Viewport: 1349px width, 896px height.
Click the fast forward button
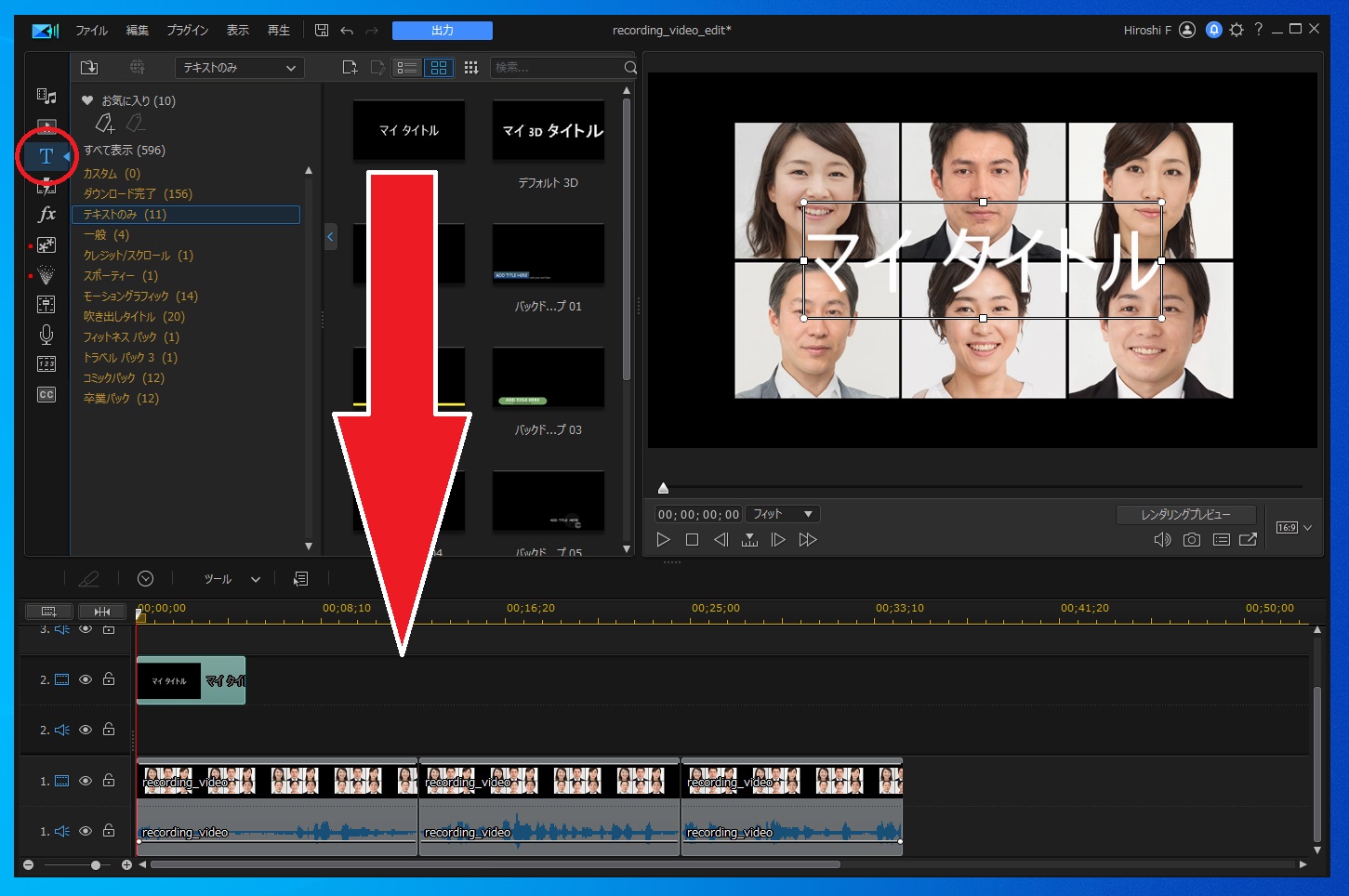[x=808, y=539]
